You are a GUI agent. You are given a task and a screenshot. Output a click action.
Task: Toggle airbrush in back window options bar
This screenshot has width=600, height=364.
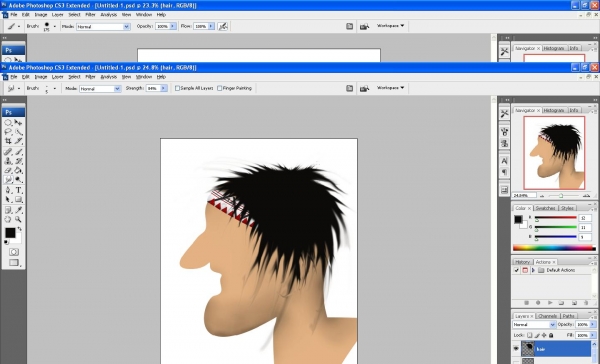tap(223, 26)
